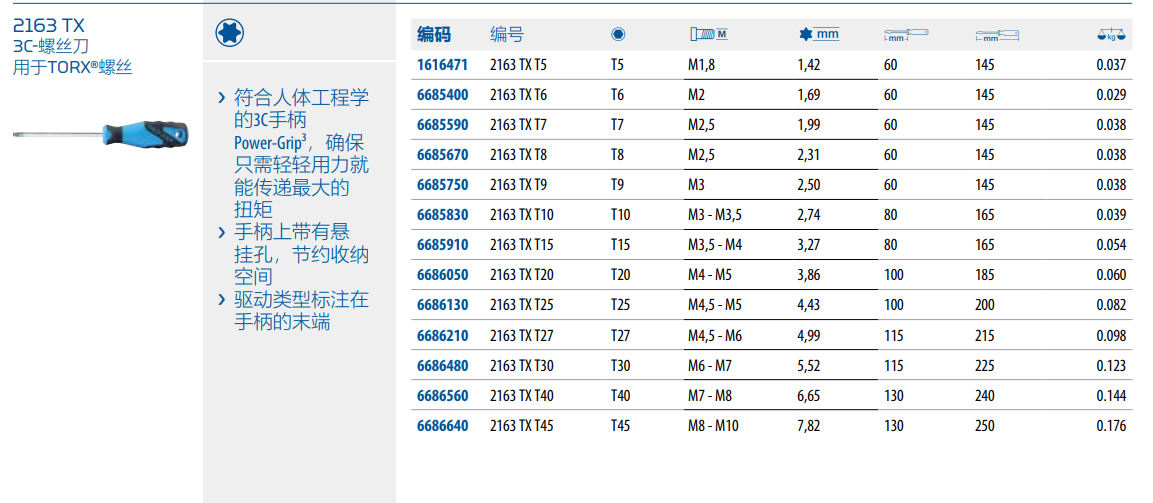Screen dimensions: 1153x503
Task: Click the star-shaped tip diameter mm icon
Action: 818,35
